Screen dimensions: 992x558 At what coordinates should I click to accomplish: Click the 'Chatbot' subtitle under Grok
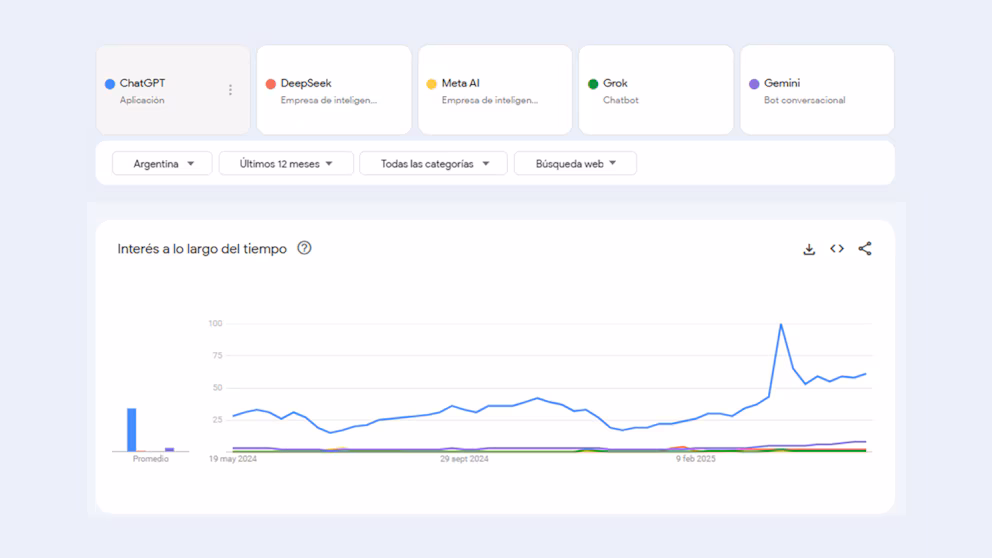tap(621, 100)
